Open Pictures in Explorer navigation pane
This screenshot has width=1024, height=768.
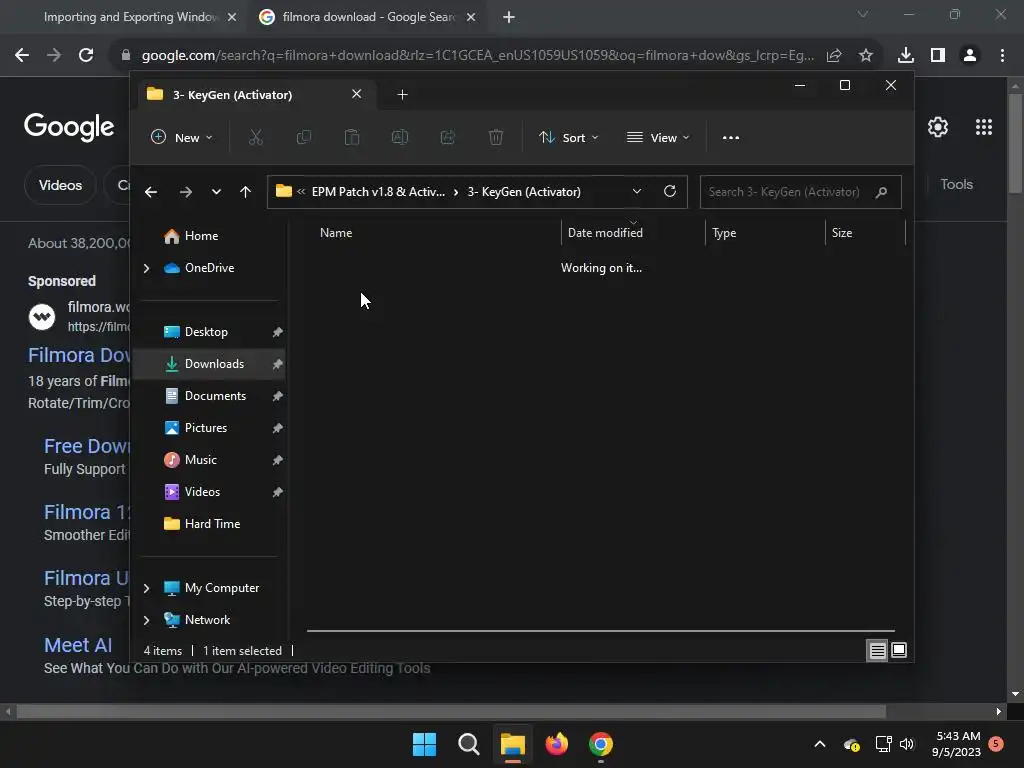coord(210,428)
